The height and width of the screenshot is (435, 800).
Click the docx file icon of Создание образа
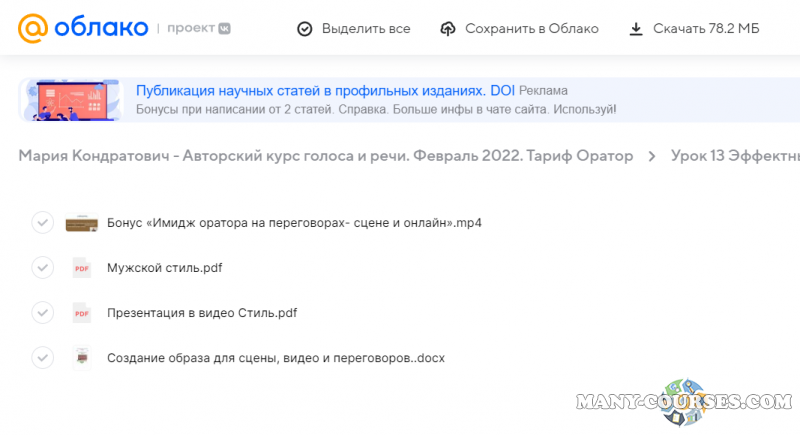[x=81, y=357]
